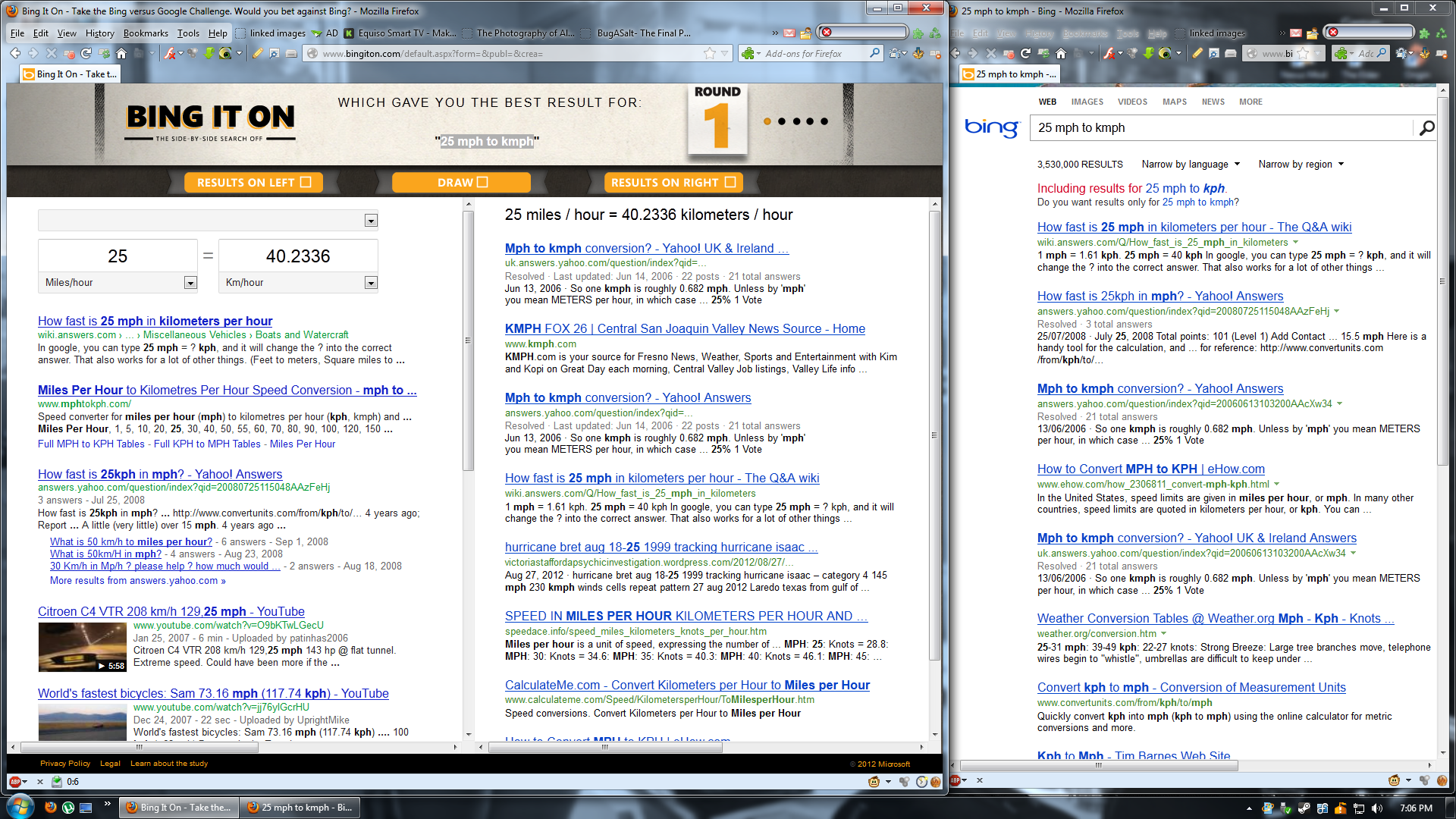Switch to Bing IMAGES tab
This screenshot has height=819, width=1456.
click(x=1087, y=102)
